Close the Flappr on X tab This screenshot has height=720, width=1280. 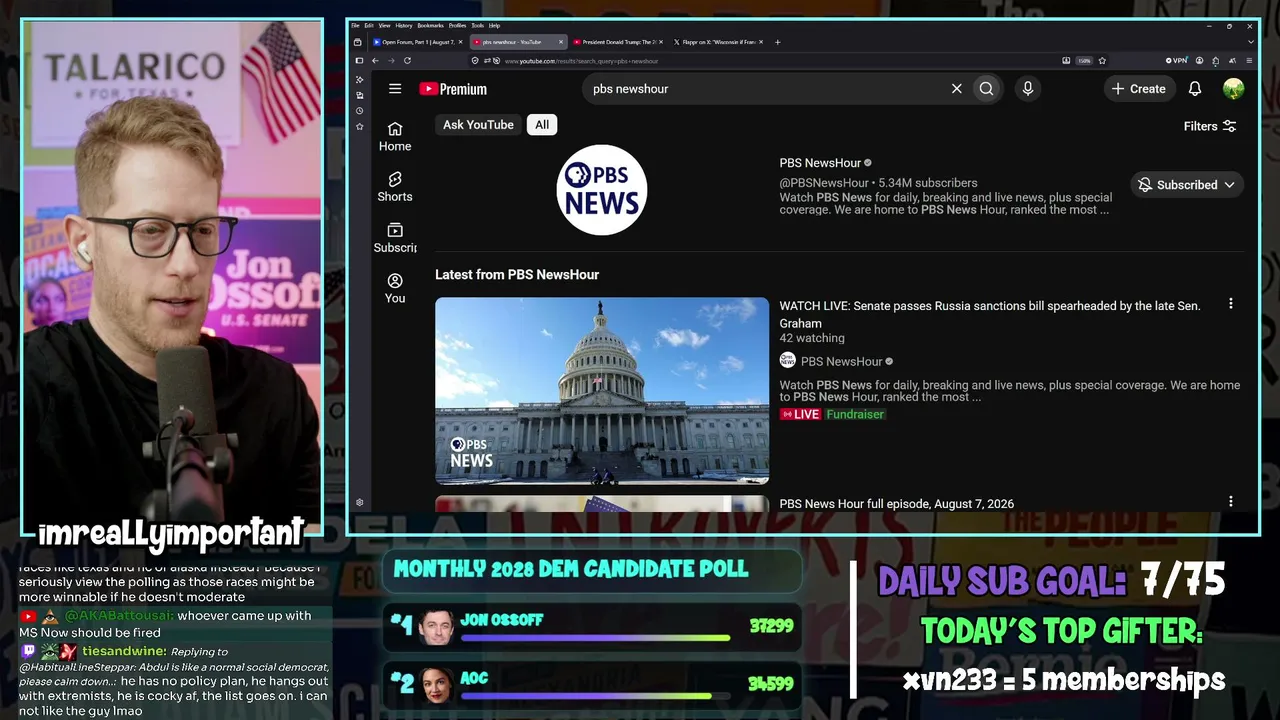[x=761, y=42]
